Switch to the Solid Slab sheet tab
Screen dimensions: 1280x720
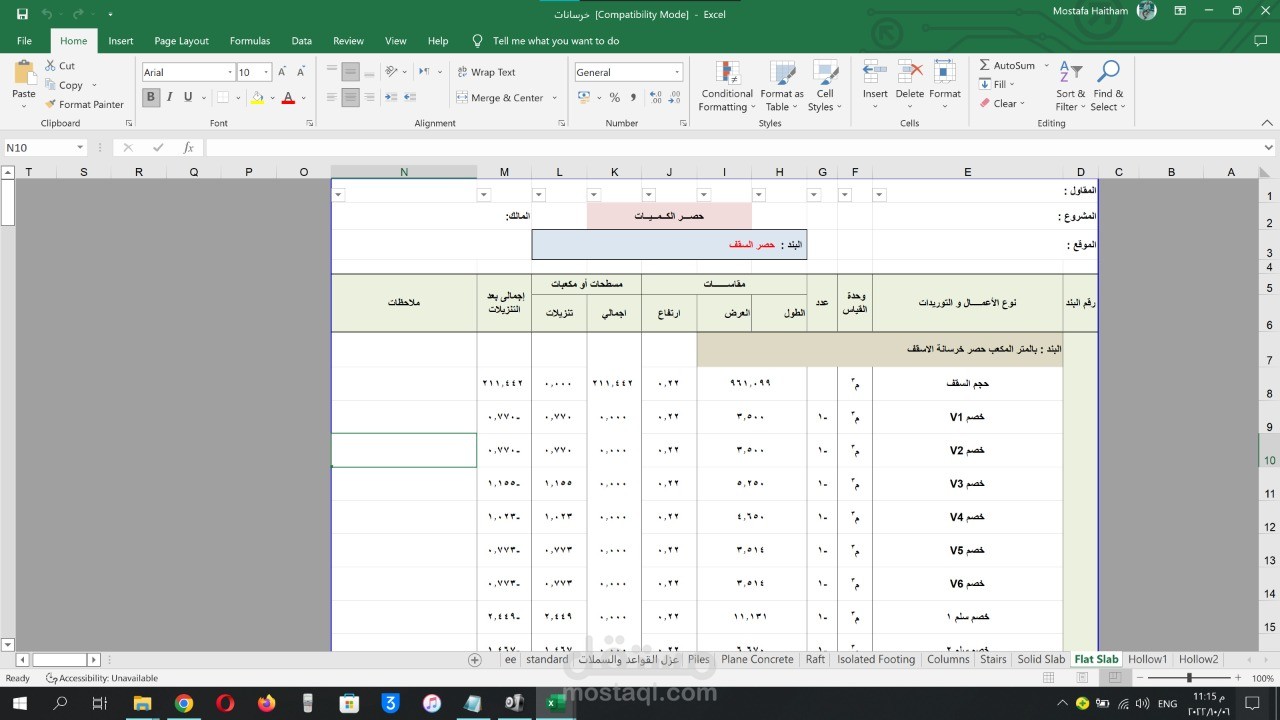(x=1041, y=660)
